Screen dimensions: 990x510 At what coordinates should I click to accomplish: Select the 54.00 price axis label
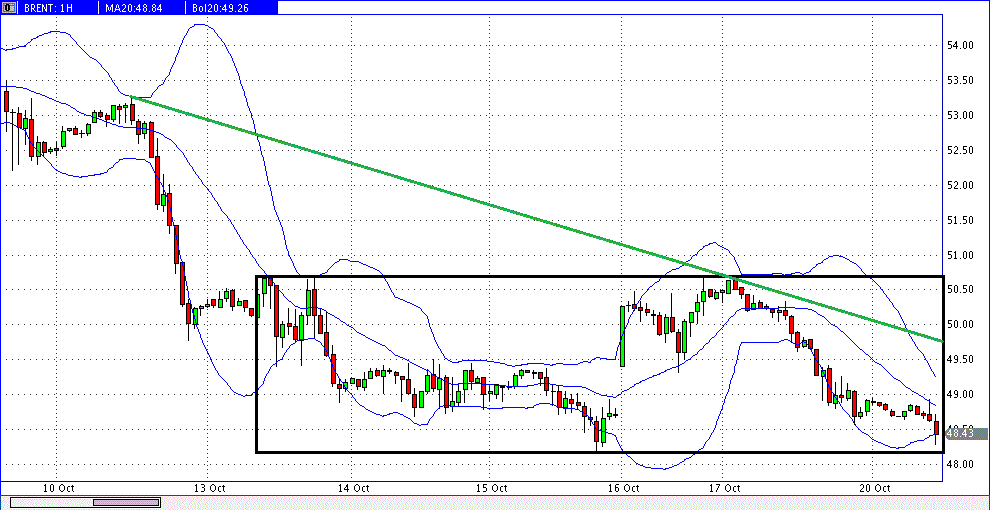pyautogui.click(x=960, y=45)
